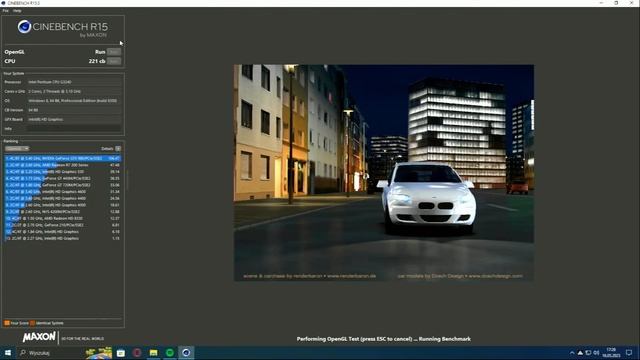Image resolution: width=640 pixels, height=360 pixels.
Task: Click the OpenGL benchmark render viewport
Action: [x=384, y=173]
